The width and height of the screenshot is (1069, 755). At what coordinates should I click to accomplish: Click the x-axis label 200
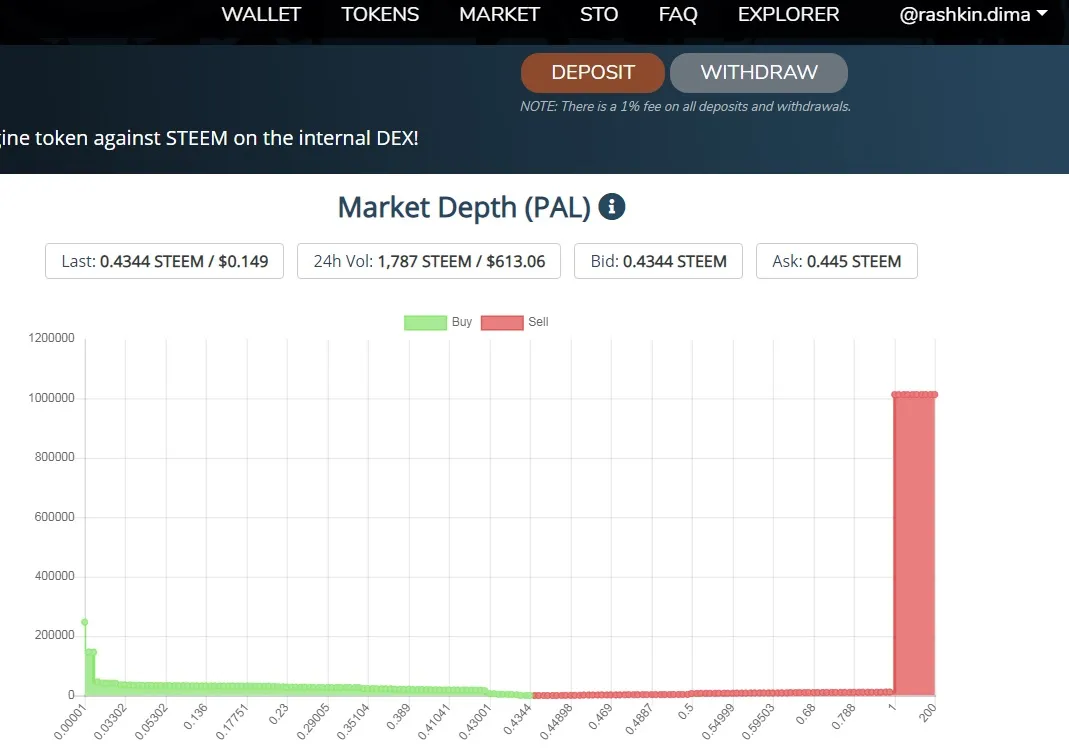point(927,713)
